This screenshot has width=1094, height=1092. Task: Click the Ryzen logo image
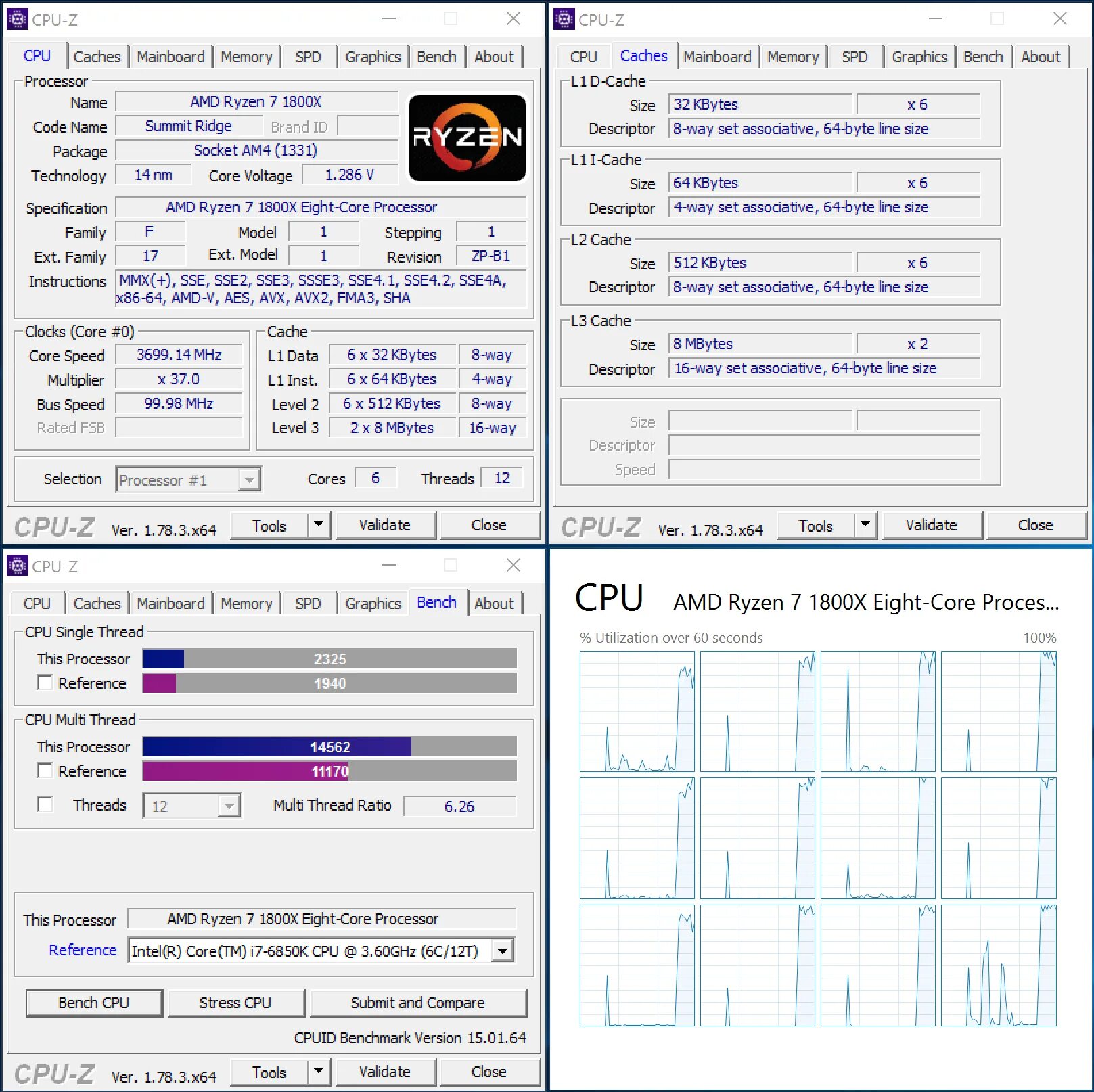468,138
